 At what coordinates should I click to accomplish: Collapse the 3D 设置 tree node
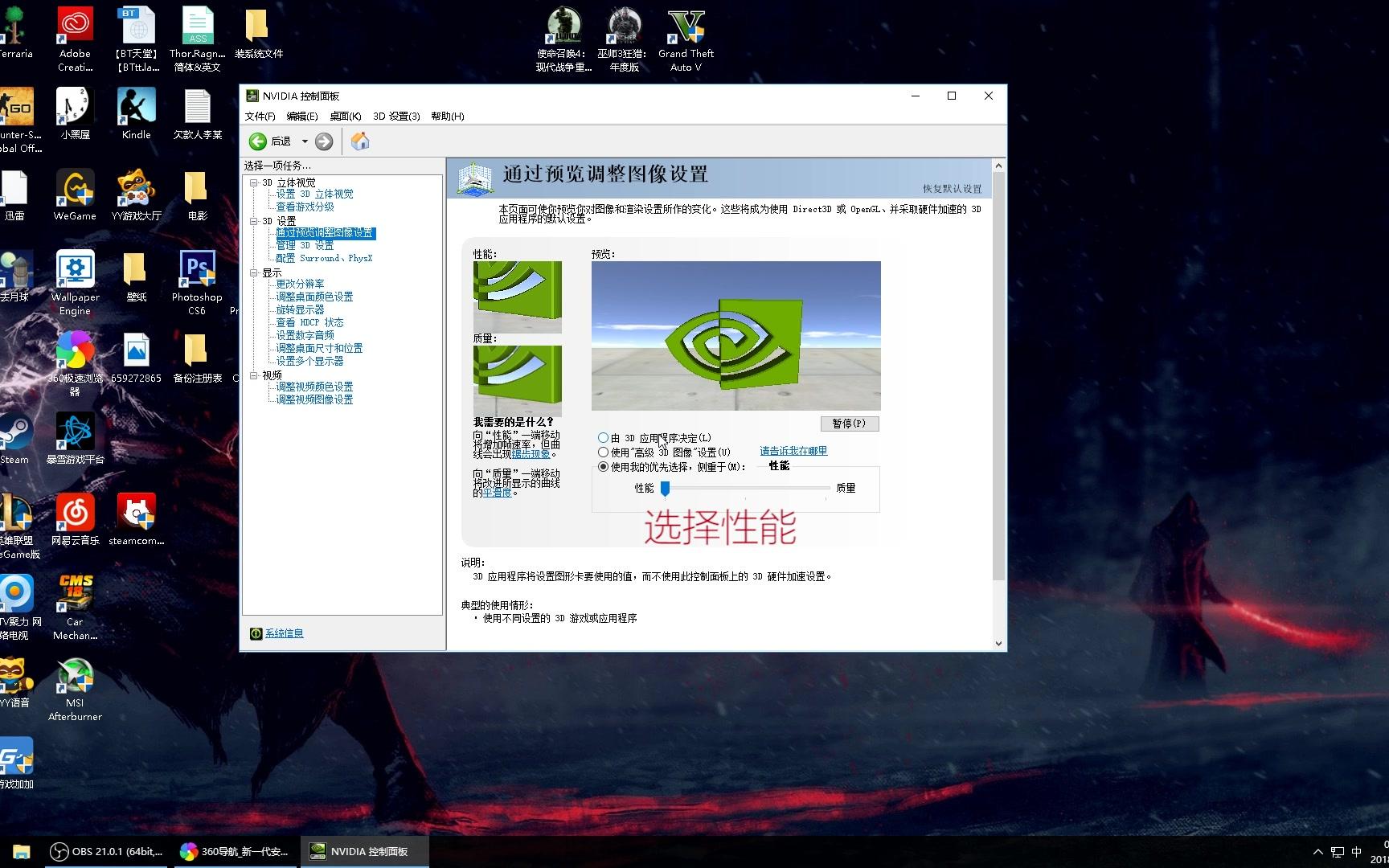(254, 221)
